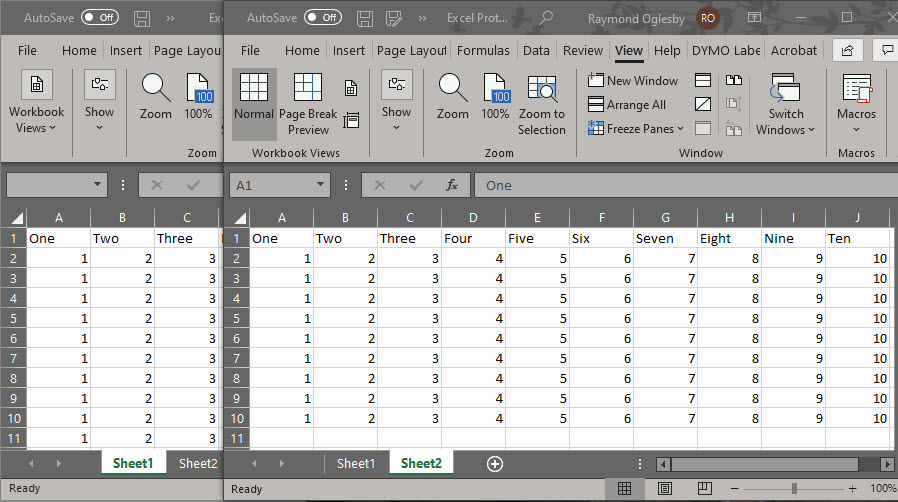Open Name Box dropdown in left window
This screenshot has height=502, width=898.
point(97,185)
